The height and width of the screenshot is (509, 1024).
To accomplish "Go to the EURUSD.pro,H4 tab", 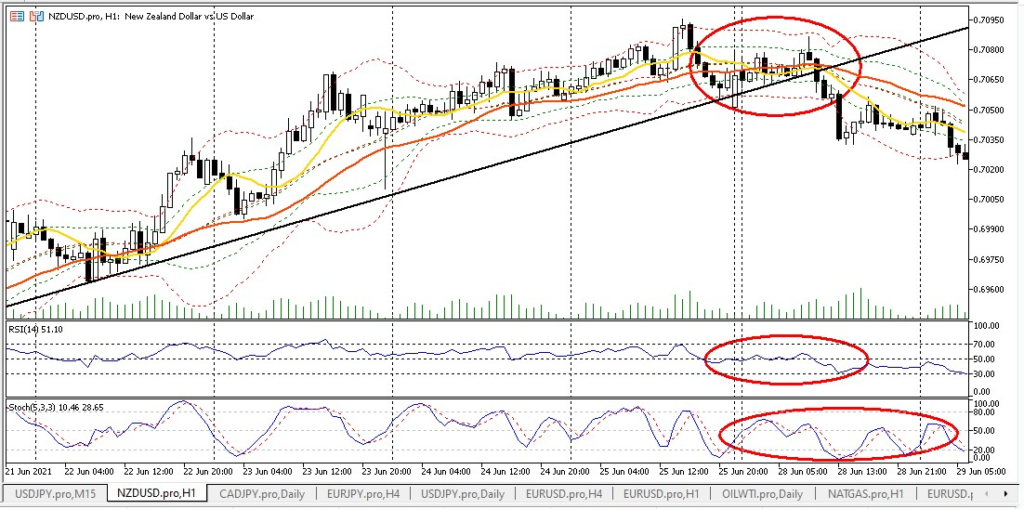I will point(565,493).
